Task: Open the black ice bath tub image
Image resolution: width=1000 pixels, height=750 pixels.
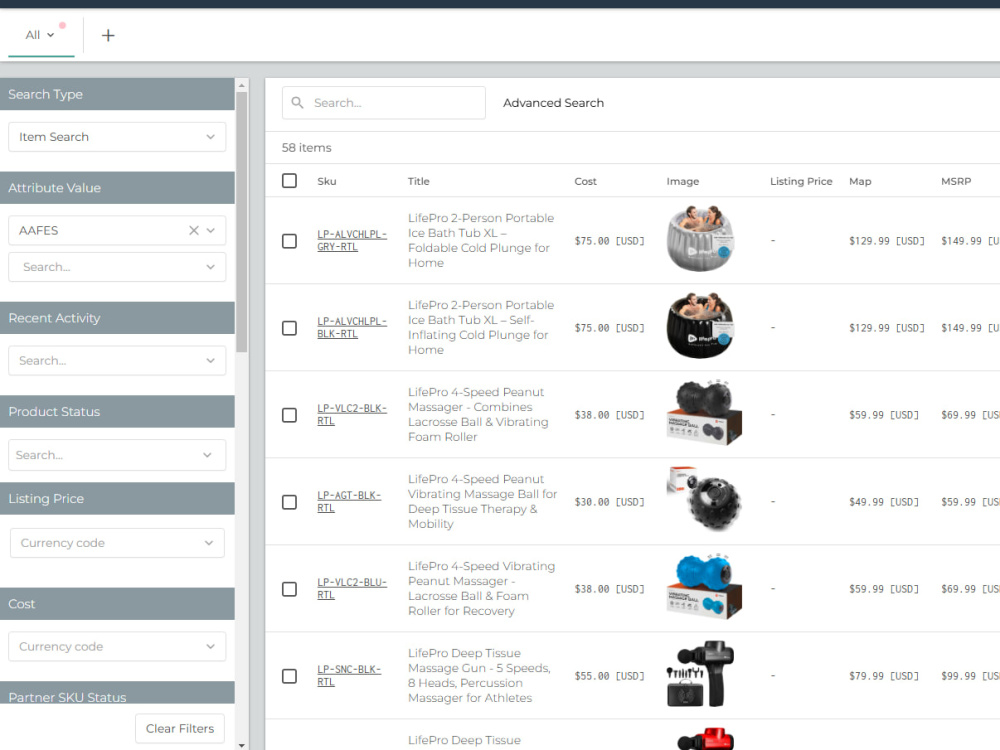Action: coord(701,326)
